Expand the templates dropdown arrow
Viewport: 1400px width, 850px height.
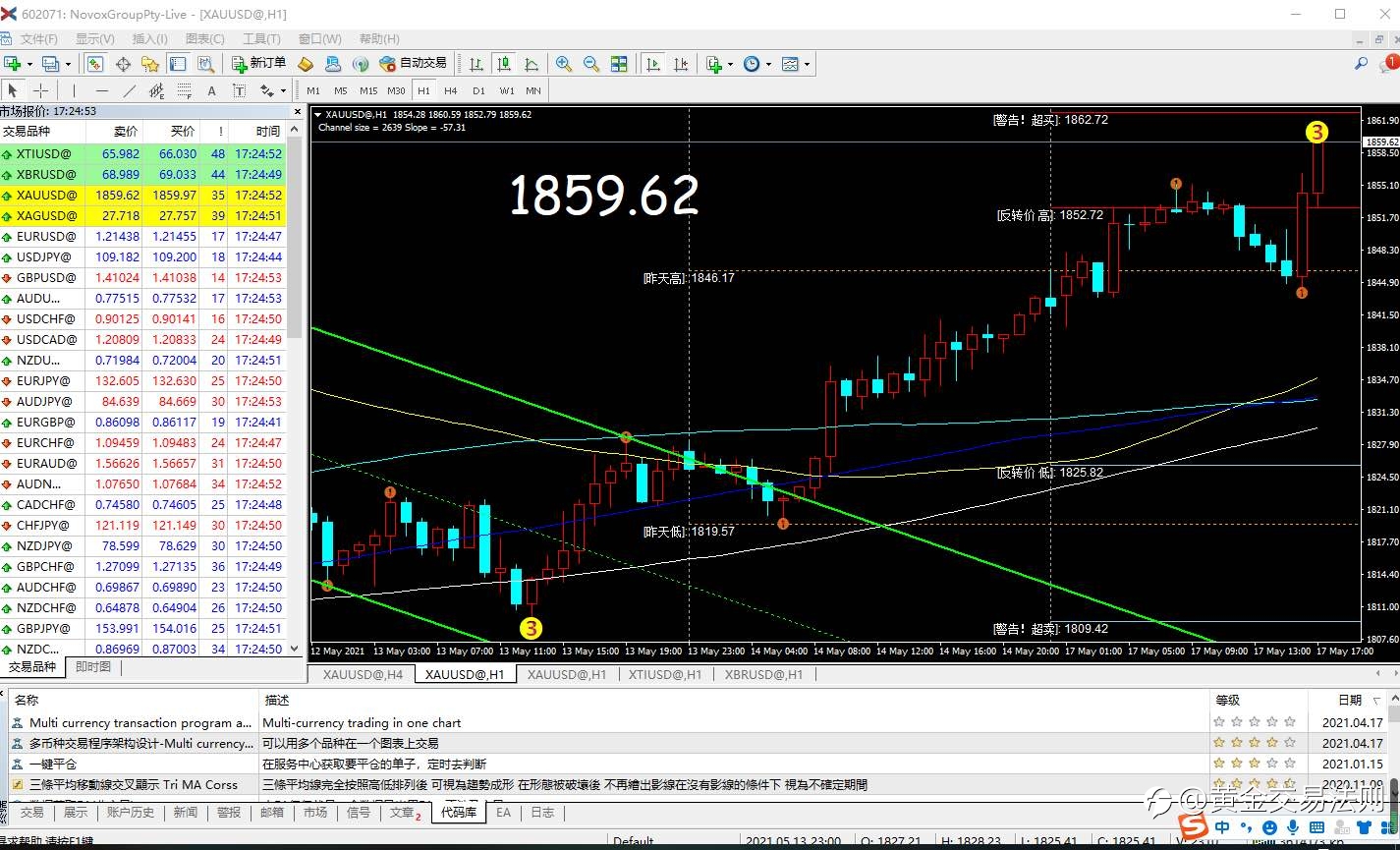click(x=808, y=64)
